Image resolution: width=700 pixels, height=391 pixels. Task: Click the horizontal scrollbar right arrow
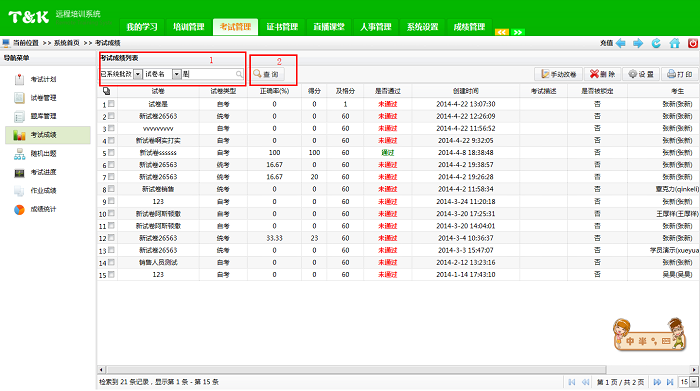click(694, 370)
